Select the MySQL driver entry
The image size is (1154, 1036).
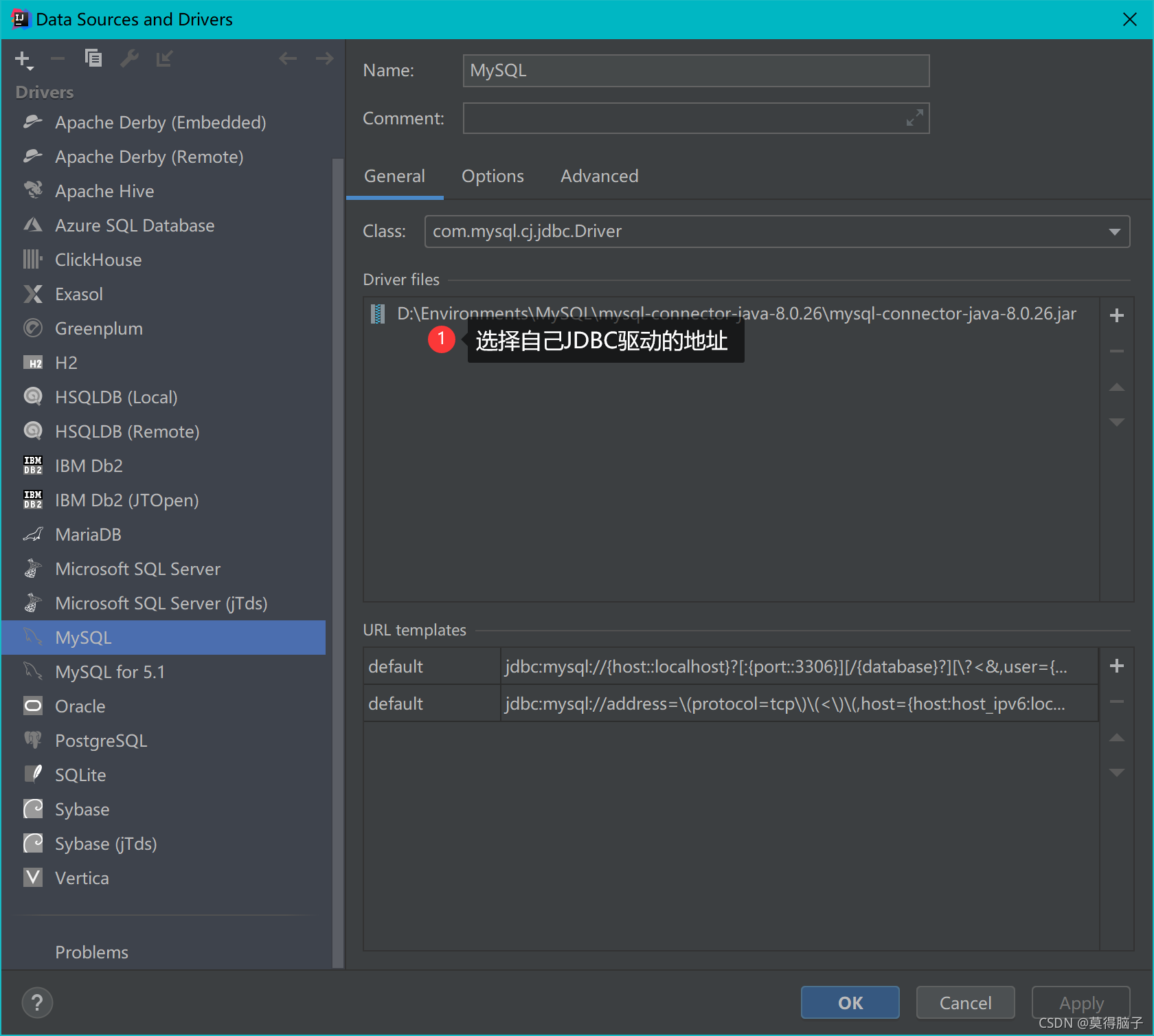[x=163, y=638]
